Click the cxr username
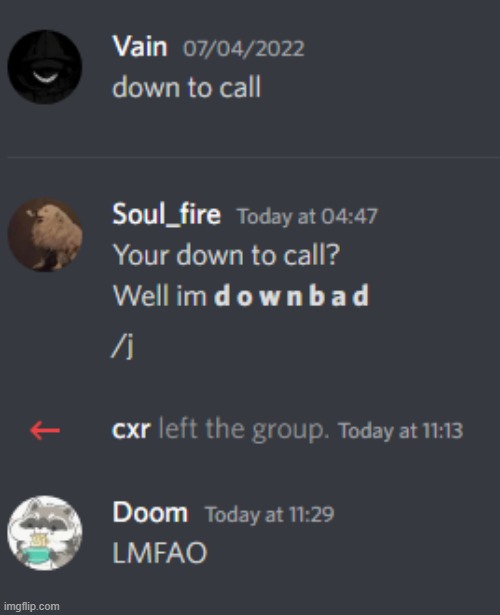This screenshot has height=615, width=500. 131,430
